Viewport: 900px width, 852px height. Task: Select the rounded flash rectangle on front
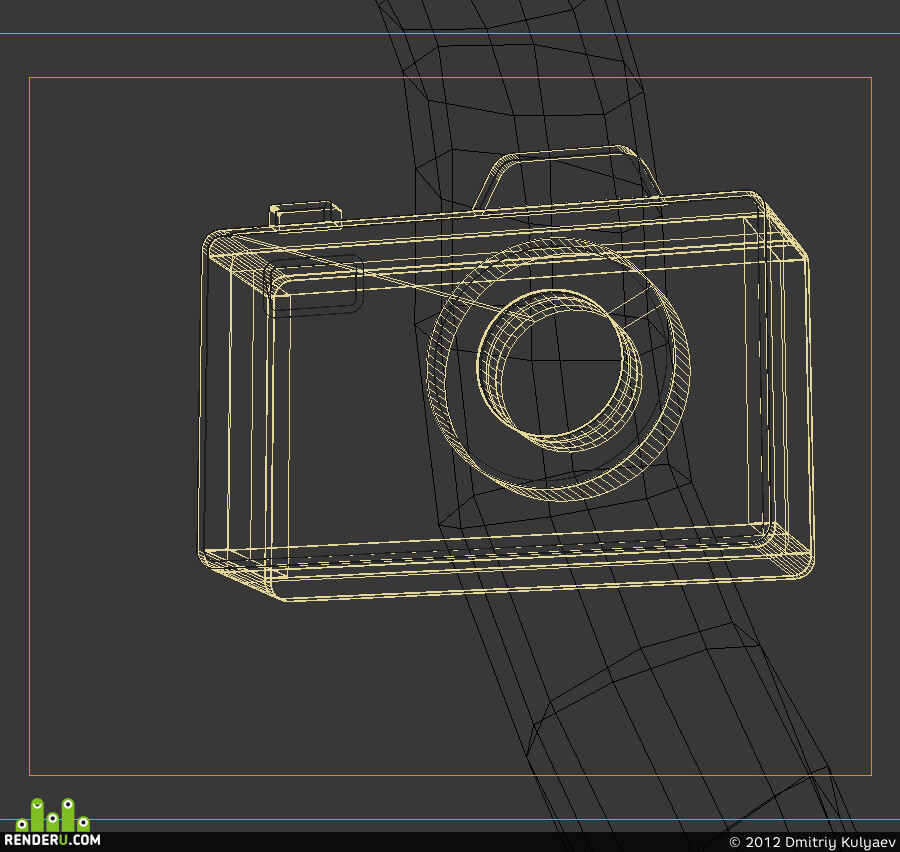click(x=313, y=286)
